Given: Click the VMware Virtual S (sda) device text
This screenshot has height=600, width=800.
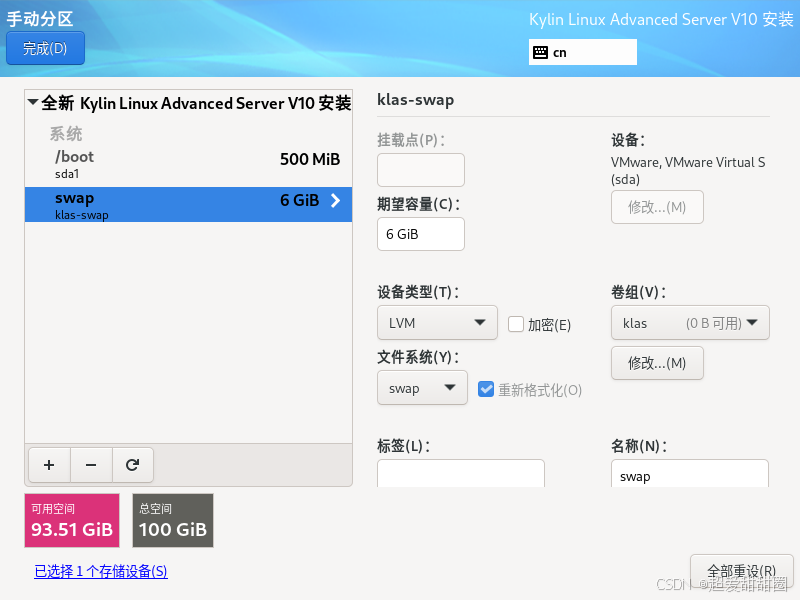Looking at the screenshot, I should [x=688, y=170].
